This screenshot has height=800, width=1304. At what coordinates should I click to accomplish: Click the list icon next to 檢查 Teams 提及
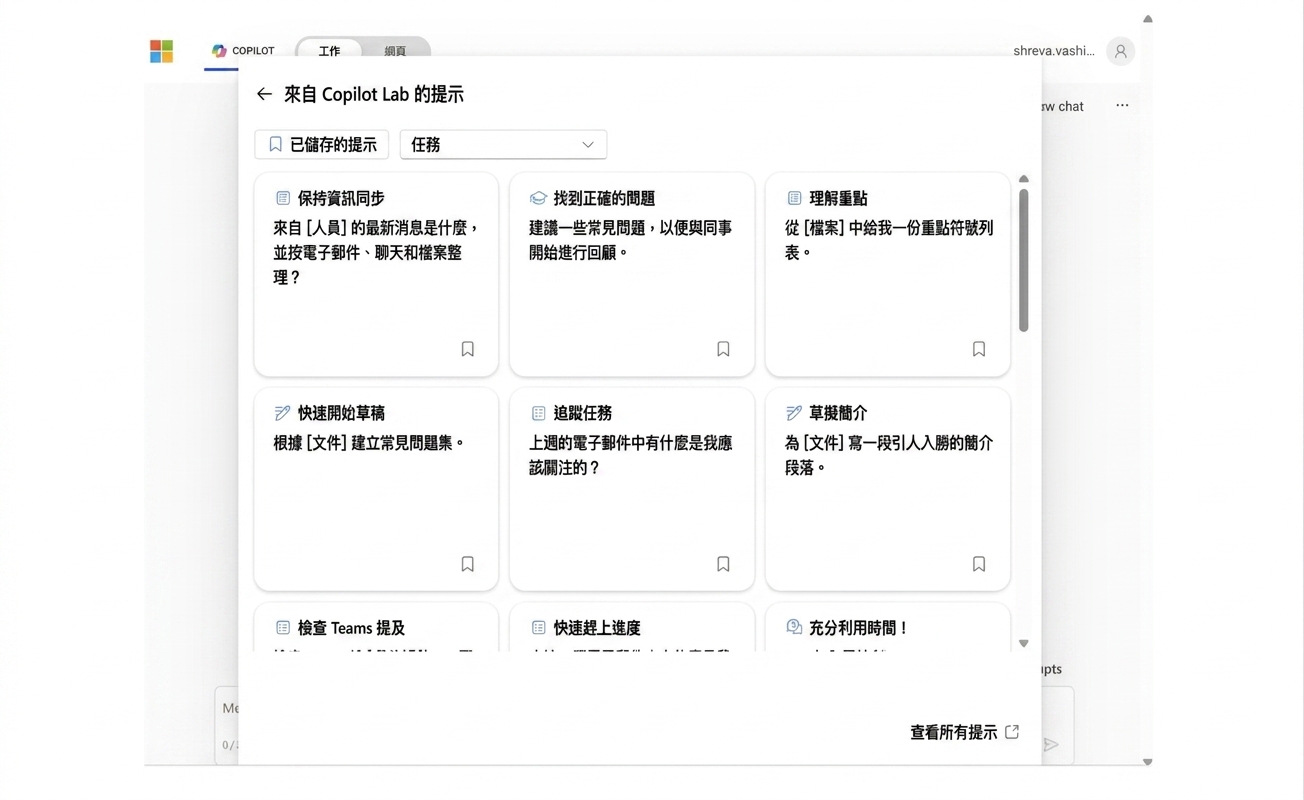point(283,628)
